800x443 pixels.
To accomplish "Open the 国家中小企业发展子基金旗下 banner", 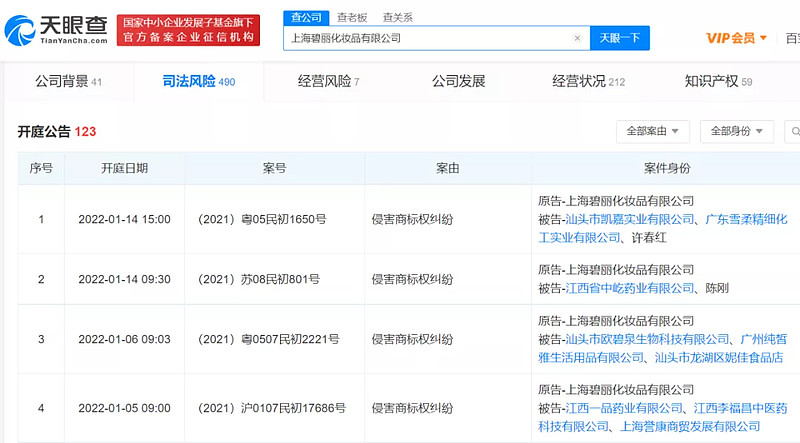I will [188, 30].
